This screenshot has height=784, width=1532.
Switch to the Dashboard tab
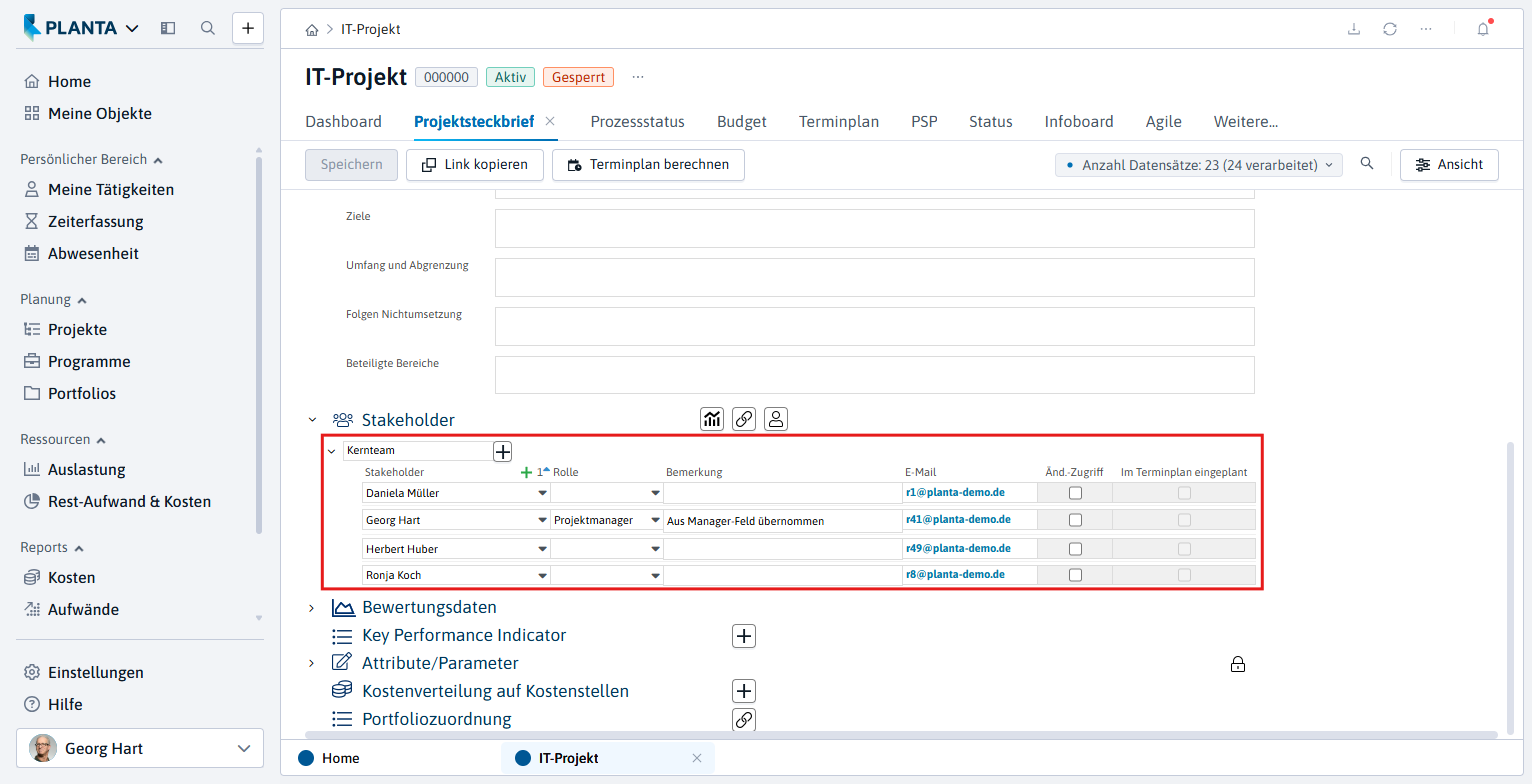pyautogui.click(x=343, y=121)
